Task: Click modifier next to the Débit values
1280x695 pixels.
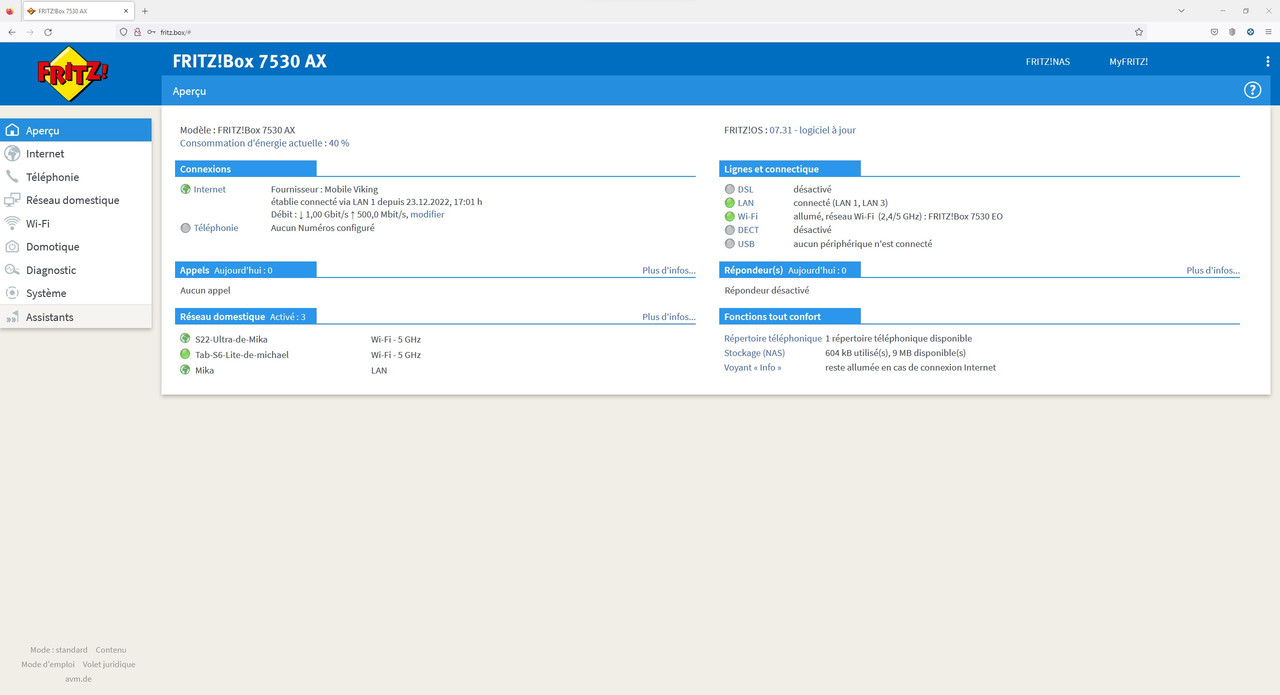Action: (427, 214)
